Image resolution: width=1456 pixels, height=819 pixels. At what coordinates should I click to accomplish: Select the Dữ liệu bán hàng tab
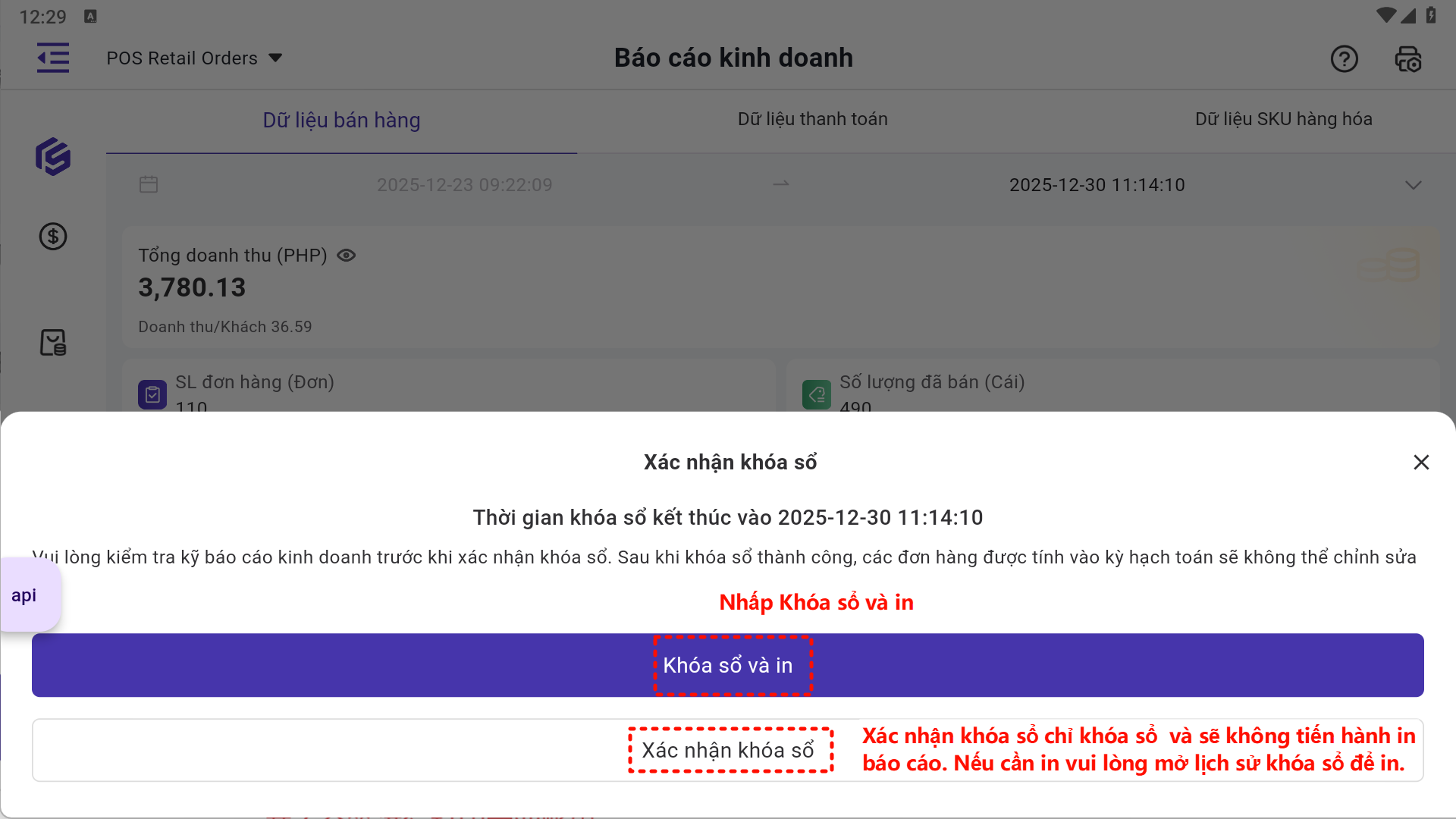tap(341, 120)
